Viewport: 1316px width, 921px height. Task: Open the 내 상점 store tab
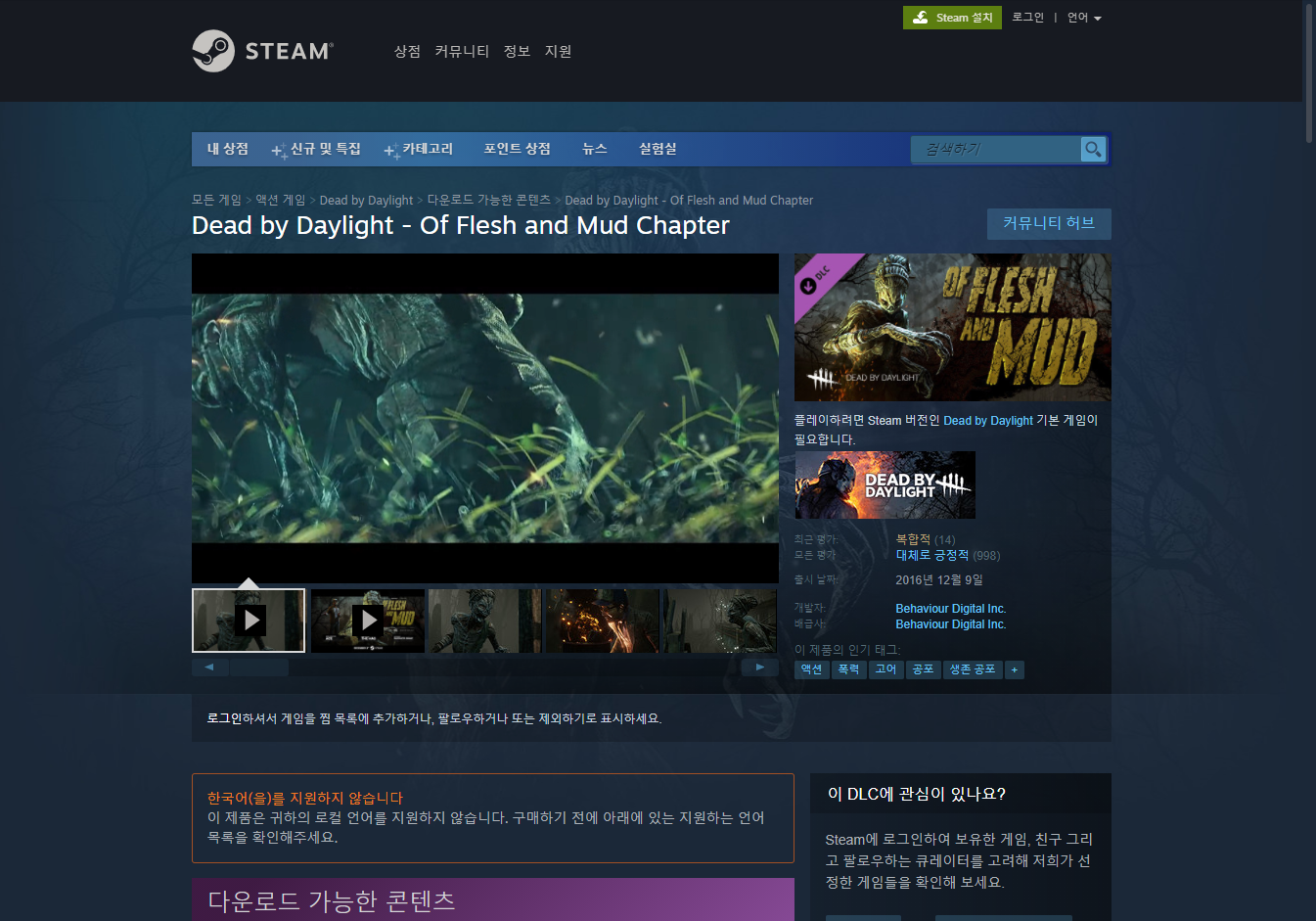[x=228, y=149]
